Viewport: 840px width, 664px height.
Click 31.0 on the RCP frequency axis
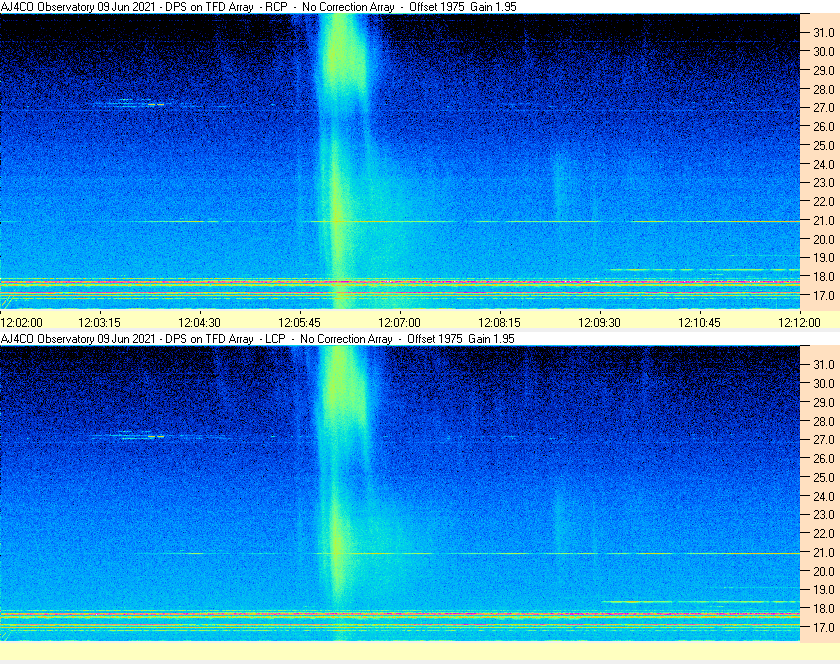click(x=824, y=33)
